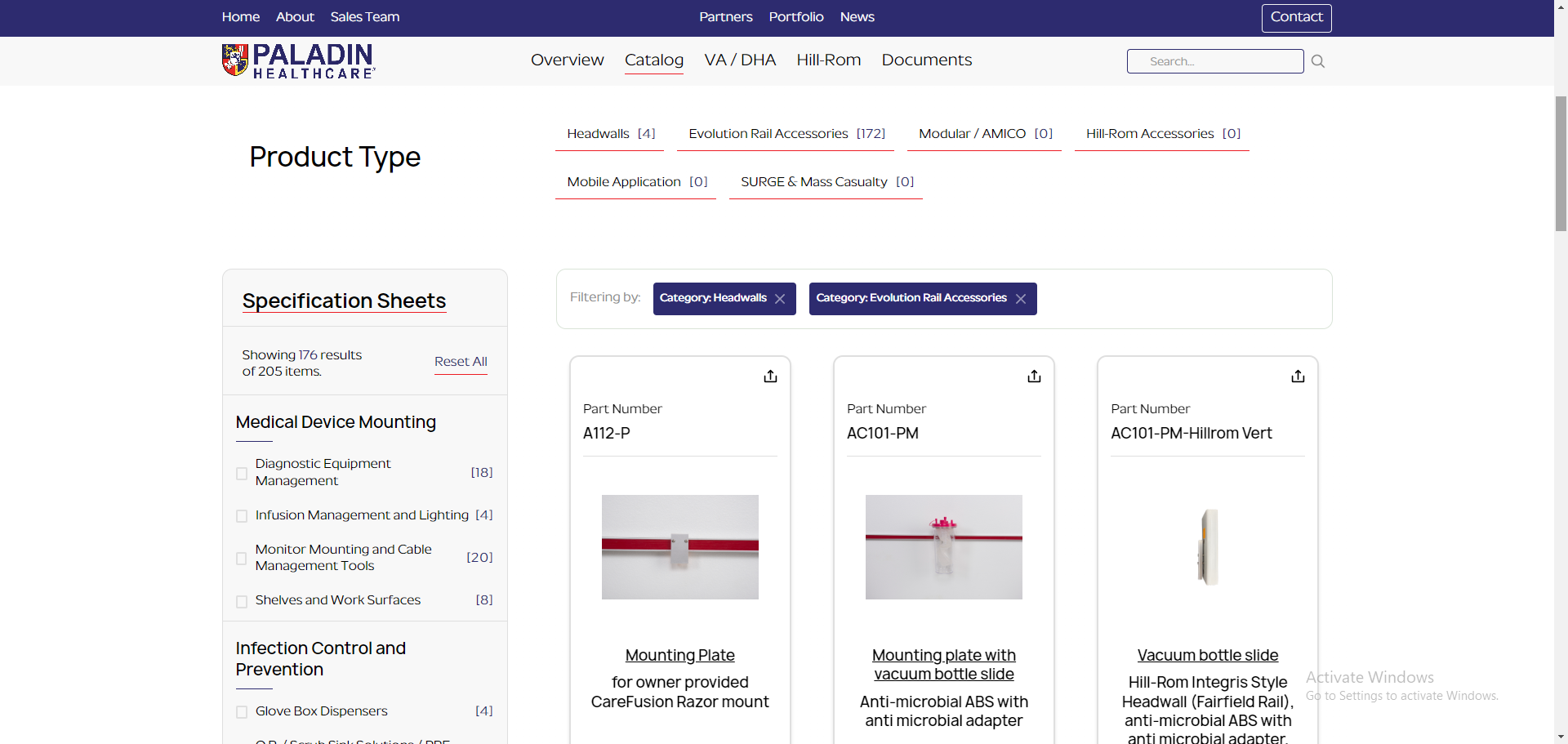This screenshot has height=744, width=1568.
Task: Select Hill-Rom Accessories [0] product type
Action: pos(1162,134)
